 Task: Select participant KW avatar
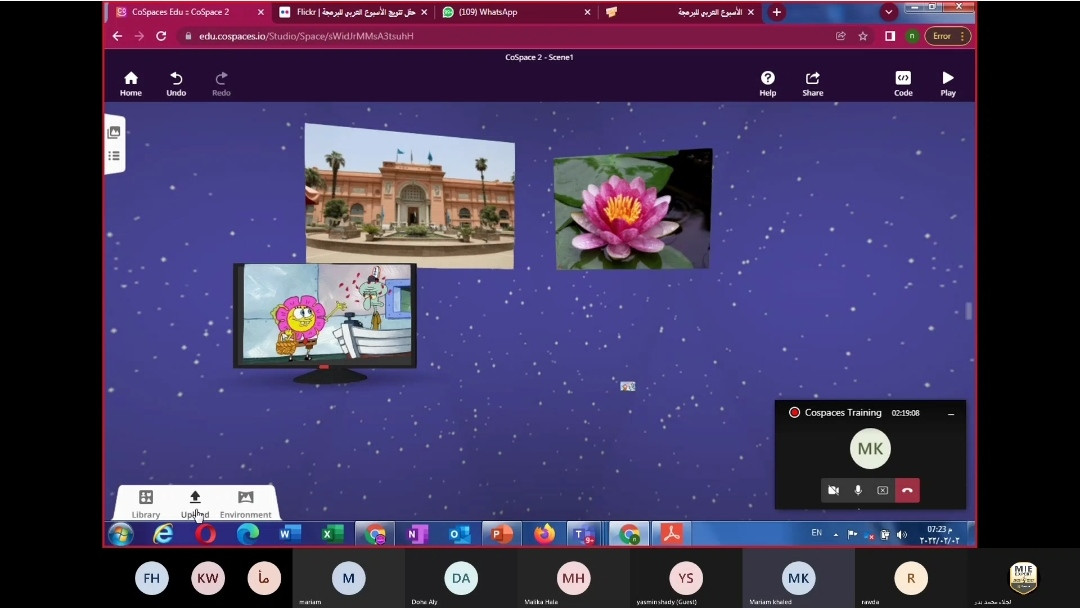(207, 578)
